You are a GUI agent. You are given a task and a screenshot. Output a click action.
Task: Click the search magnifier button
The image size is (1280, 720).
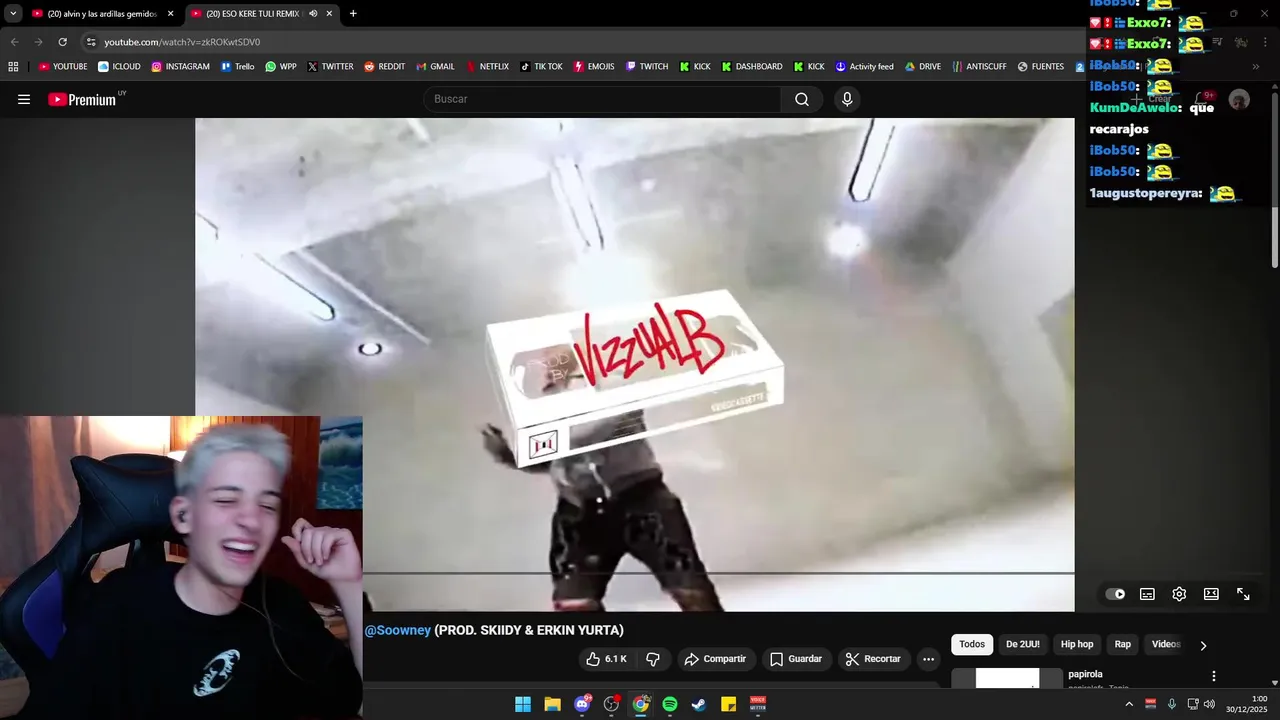802,99
